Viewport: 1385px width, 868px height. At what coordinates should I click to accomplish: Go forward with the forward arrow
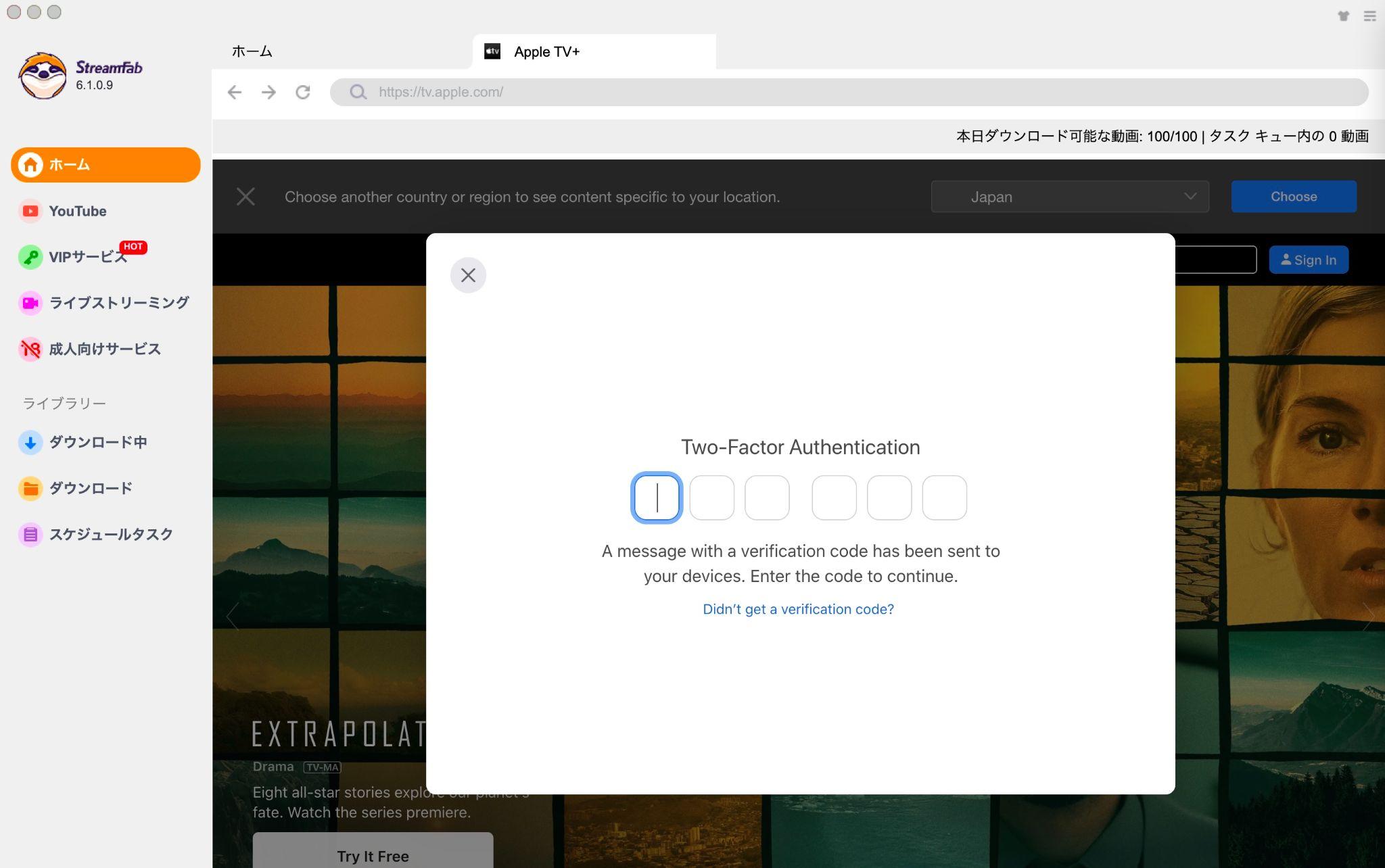(x=268, y=92)
